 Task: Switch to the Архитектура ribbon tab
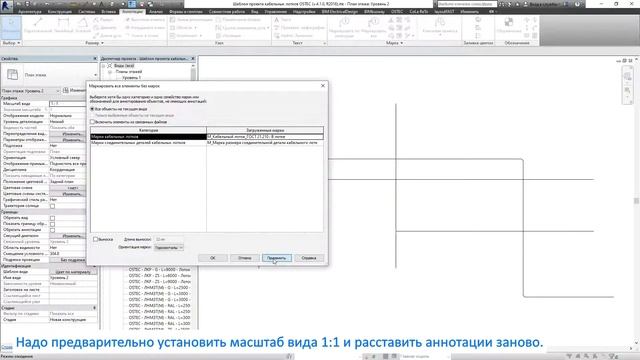(x=30, y=11)
